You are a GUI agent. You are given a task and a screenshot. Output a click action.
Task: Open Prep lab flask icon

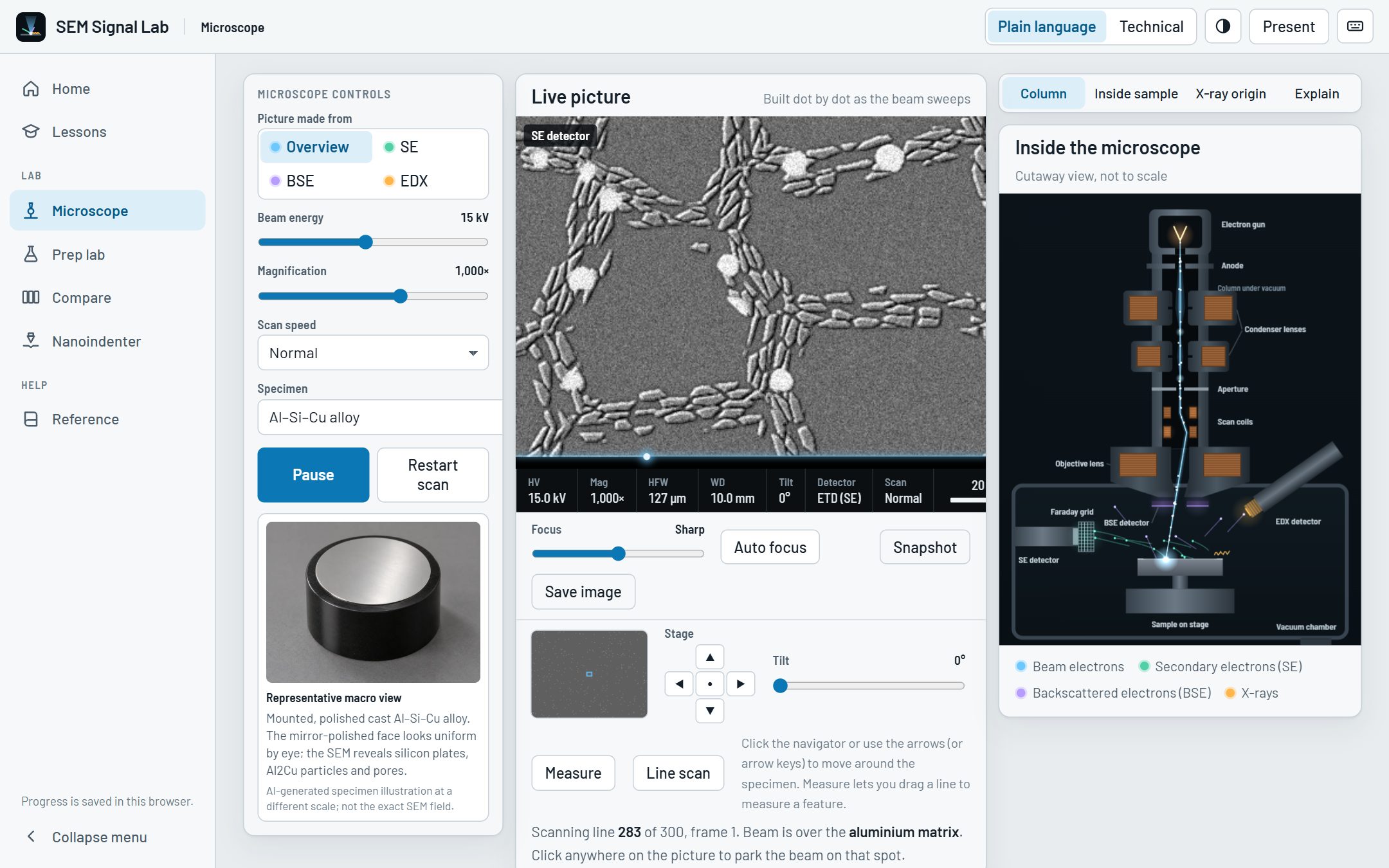pyautogui.click(x=31, y=255)
